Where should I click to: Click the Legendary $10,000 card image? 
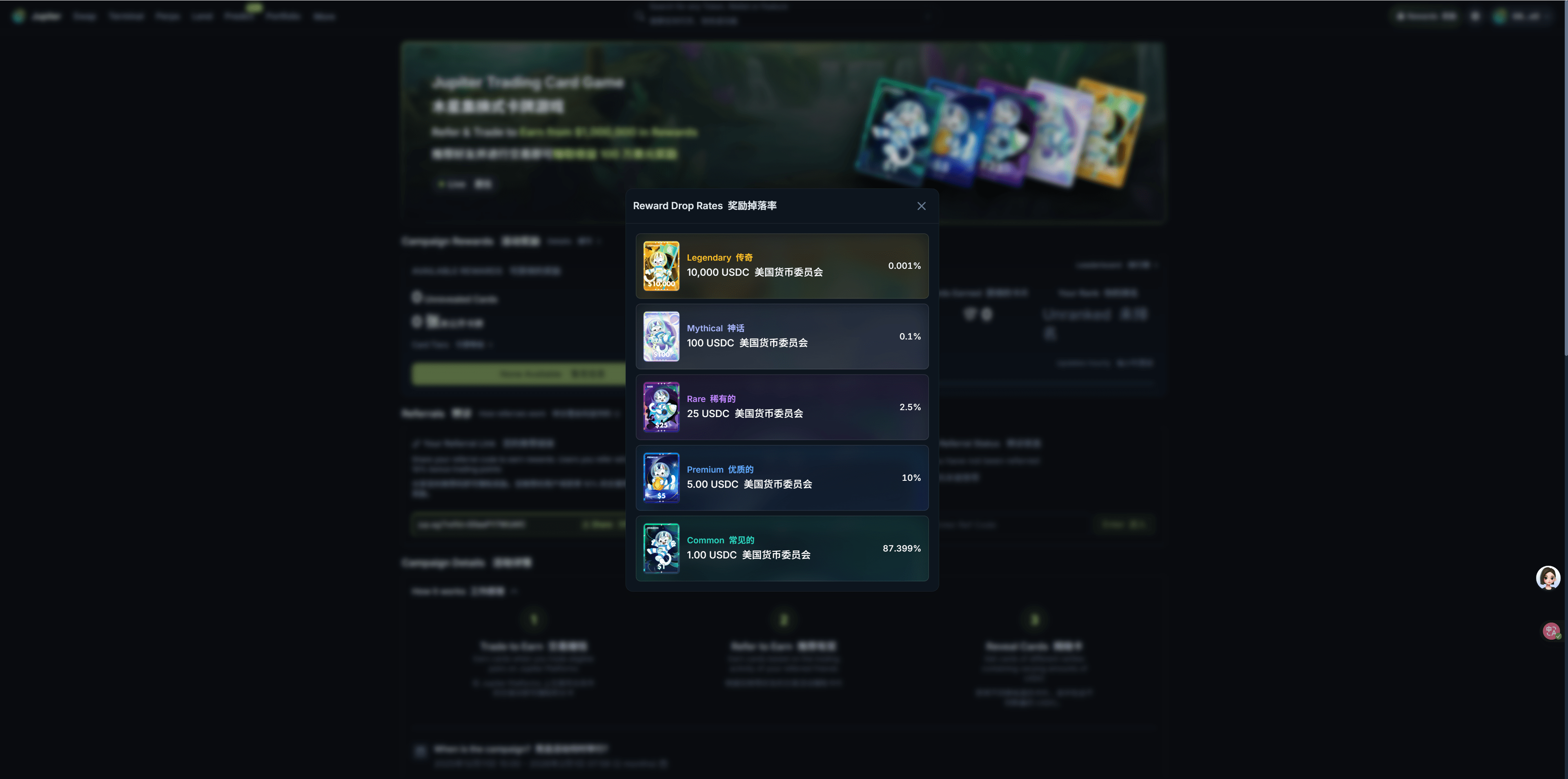pyautogui.click(x=661, y=266)
